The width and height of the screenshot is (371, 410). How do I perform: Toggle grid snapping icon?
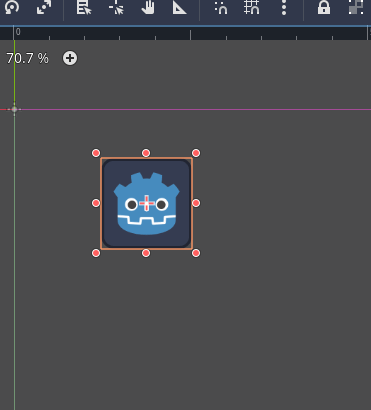252,7
